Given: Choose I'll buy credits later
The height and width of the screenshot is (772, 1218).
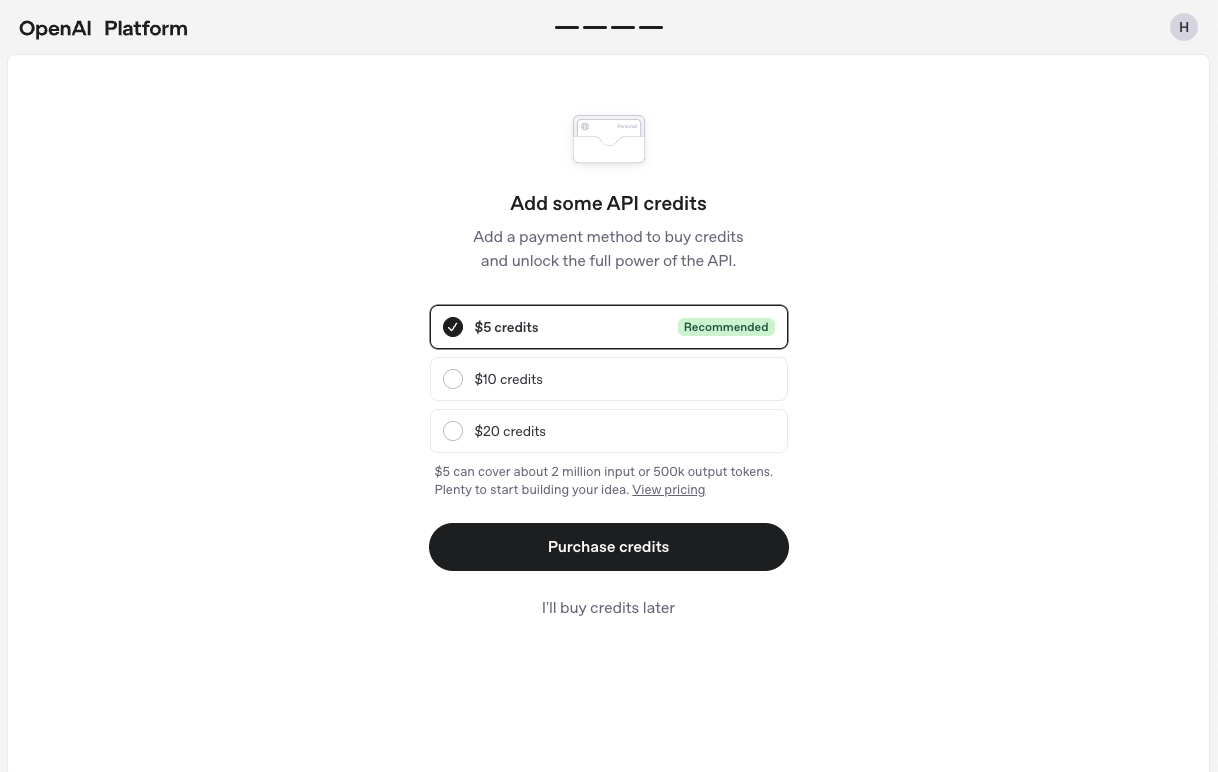Looking at the screenshot, I should coord(608,608).
